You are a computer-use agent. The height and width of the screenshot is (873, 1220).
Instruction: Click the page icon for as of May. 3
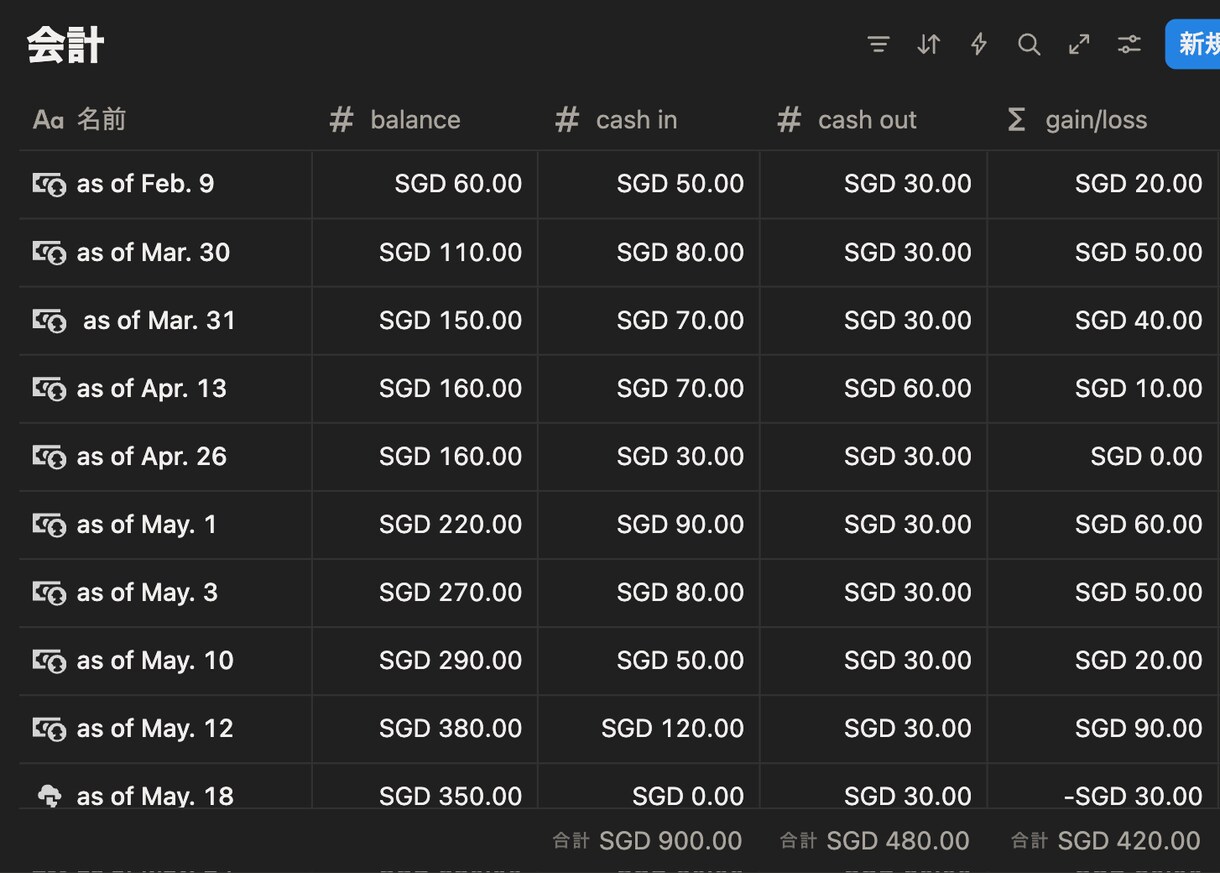point(49,592)
